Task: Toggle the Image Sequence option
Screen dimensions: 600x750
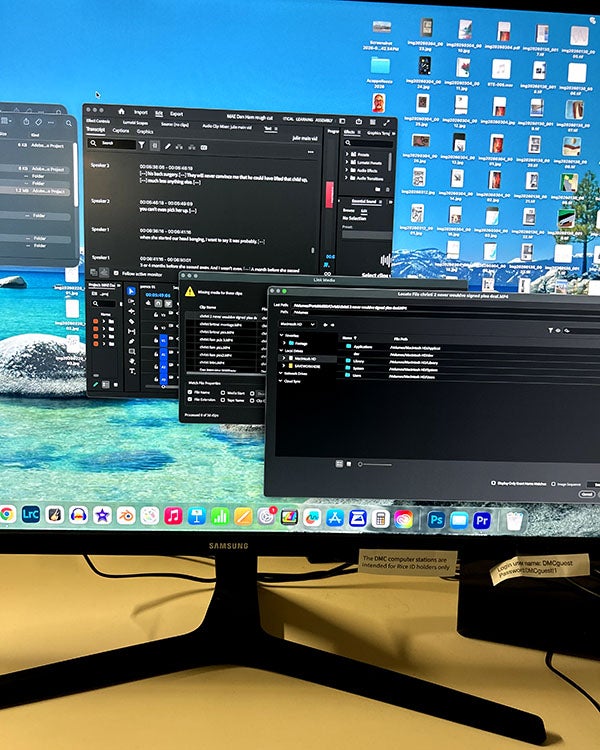Action: pyautogui.click(x=553, y=484)
